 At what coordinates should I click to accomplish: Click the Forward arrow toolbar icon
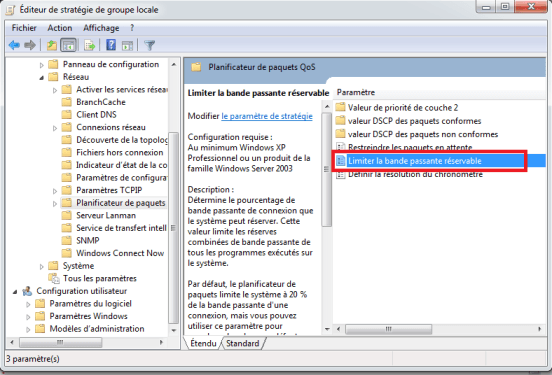pyautogui.click(x=30, y=45)
